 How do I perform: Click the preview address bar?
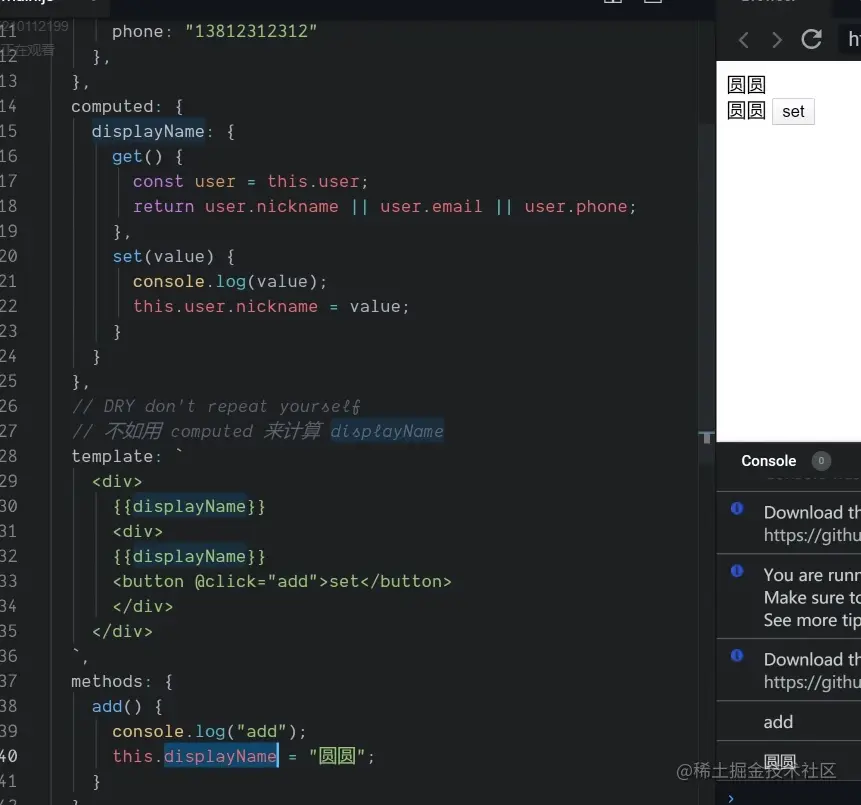851,39
